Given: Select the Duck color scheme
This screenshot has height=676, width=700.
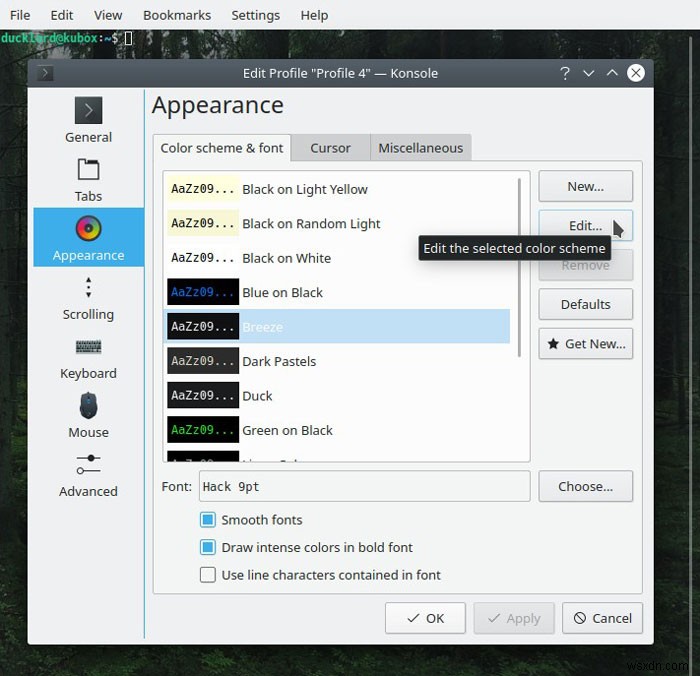Looking at the screenshot, I should 338,396.
